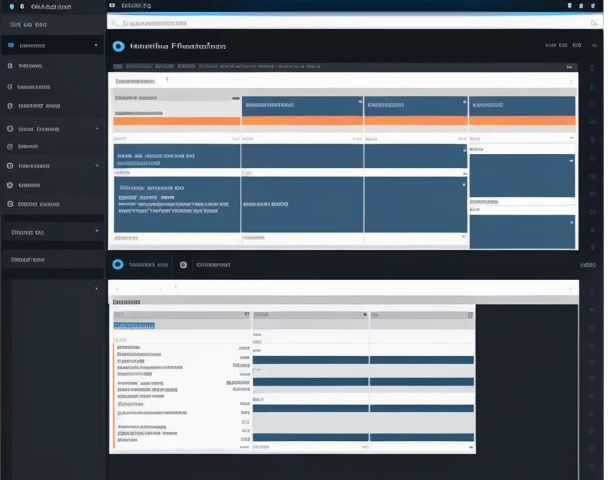Click the dark round icon of the second lower-panel tab
The image size is (616, 480).
pos(183,265)
